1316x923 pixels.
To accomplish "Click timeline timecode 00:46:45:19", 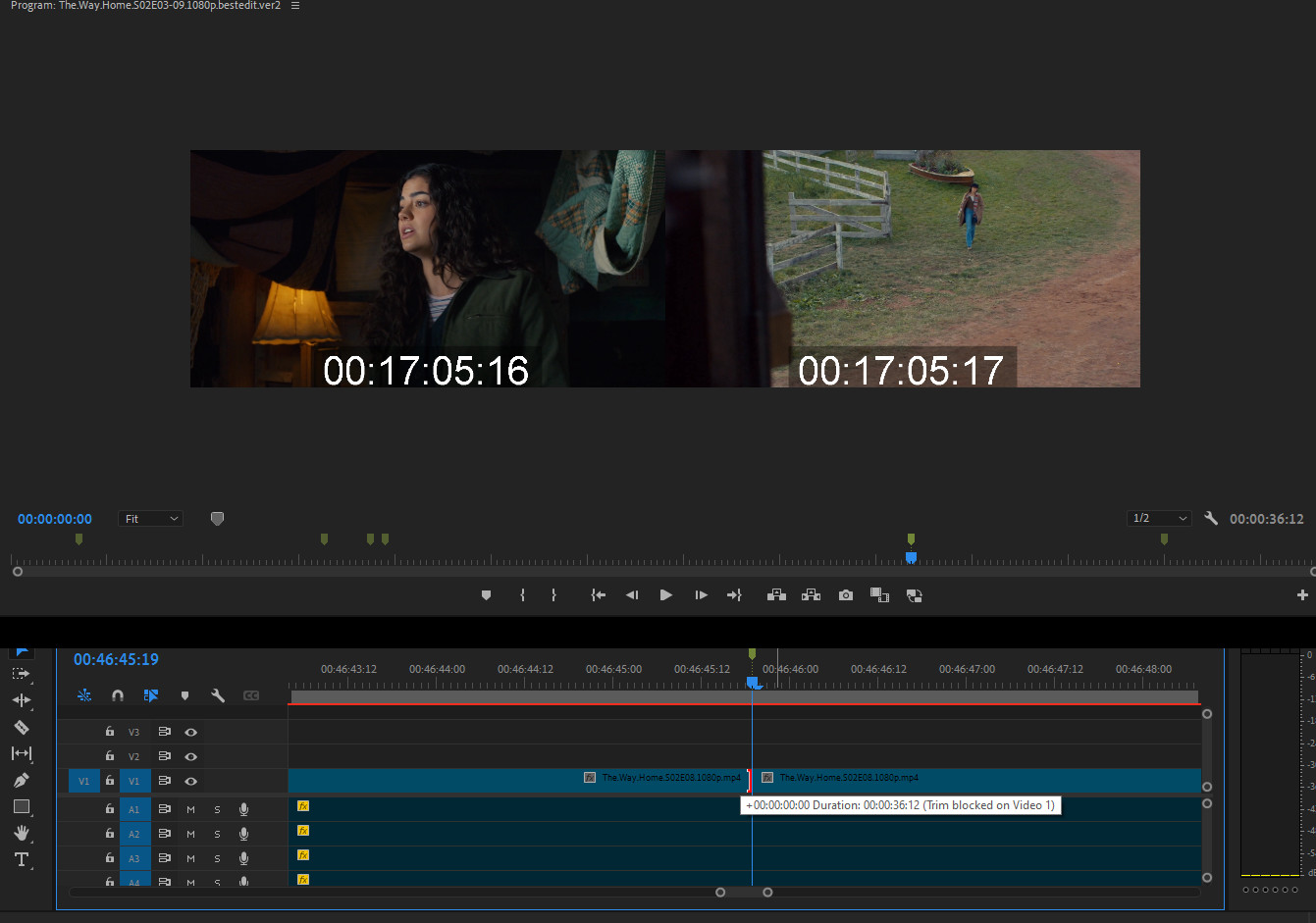I will (116, 659).
